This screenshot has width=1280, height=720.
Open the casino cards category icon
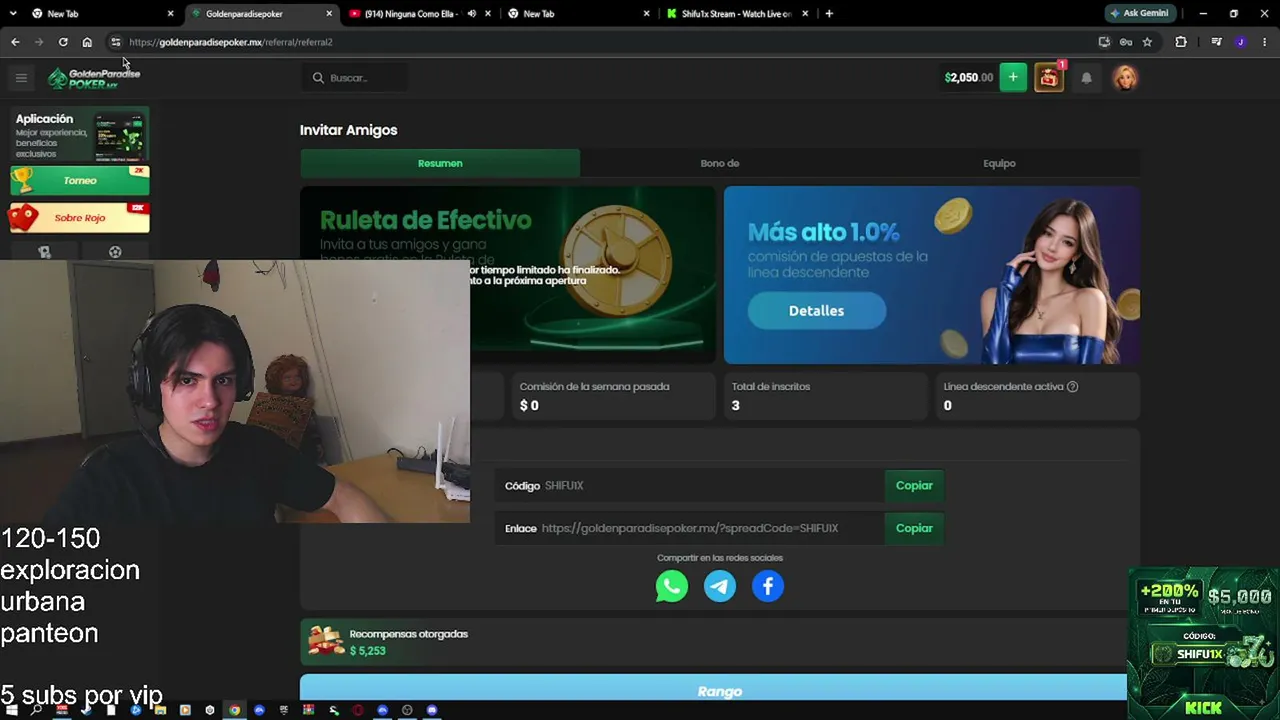click(x=44, y=252)
